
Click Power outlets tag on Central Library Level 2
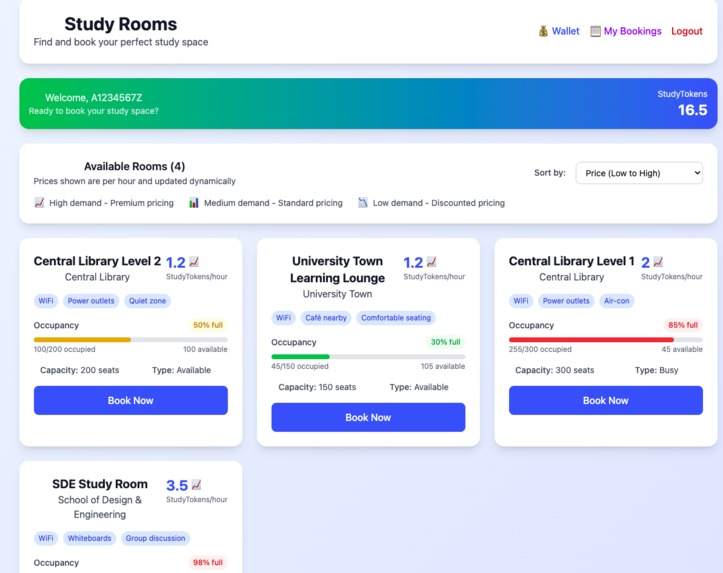pyautogui.click(x=91, y=301)
